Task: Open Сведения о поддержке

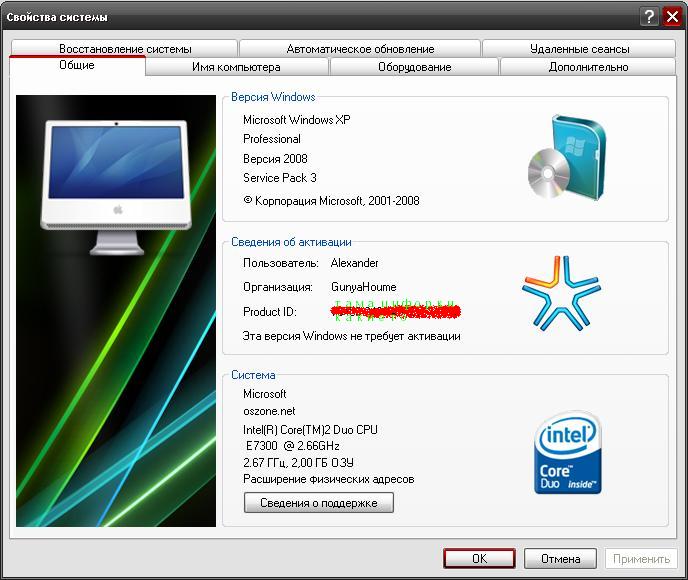Action: click(x=319, y=503)
